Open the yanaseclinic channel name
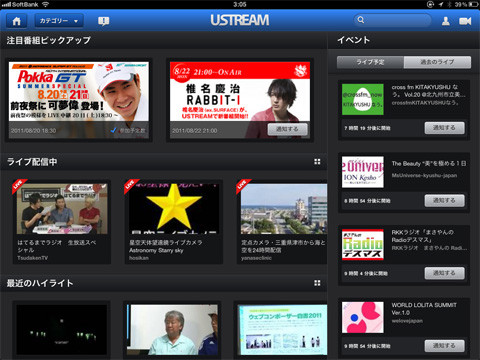Screen dimensions: 480x360 (x=256, y=258)
